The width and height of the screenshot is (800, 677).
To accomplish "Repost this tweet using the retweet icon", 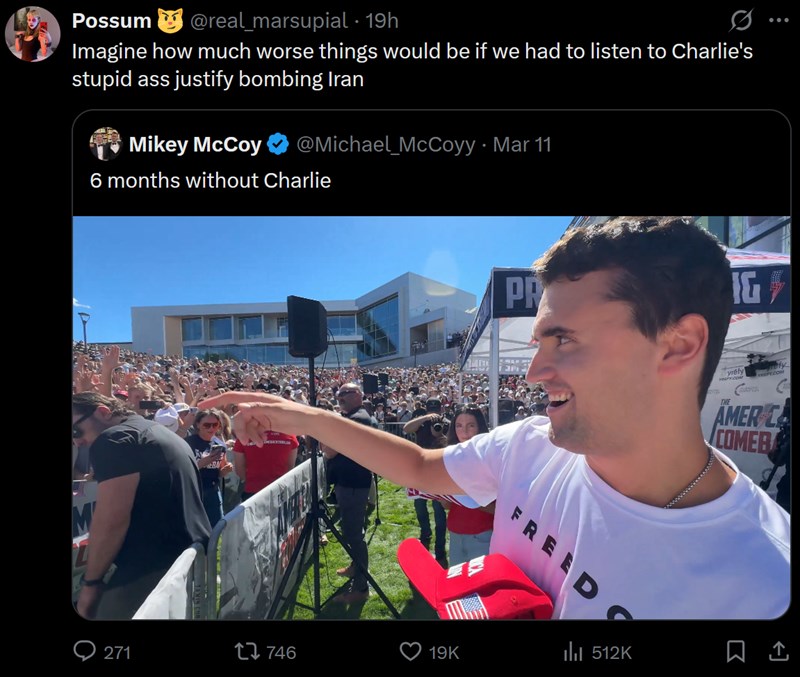I will point(245,652).
